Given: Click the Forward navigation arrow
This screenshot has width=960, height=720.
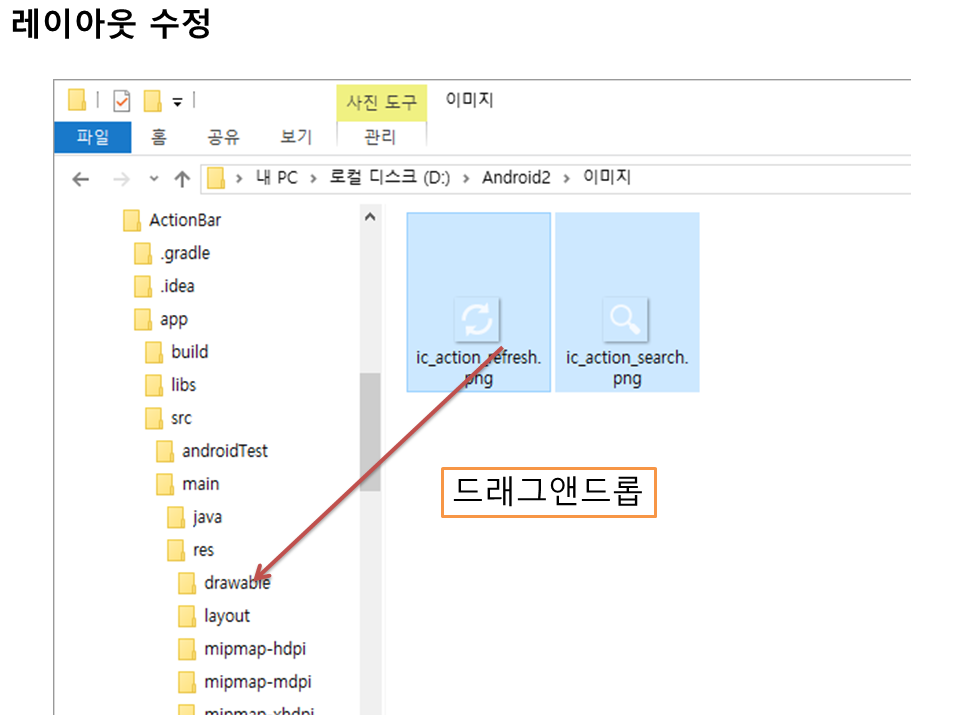Looking at the screenshot, I should click(120, 180).
